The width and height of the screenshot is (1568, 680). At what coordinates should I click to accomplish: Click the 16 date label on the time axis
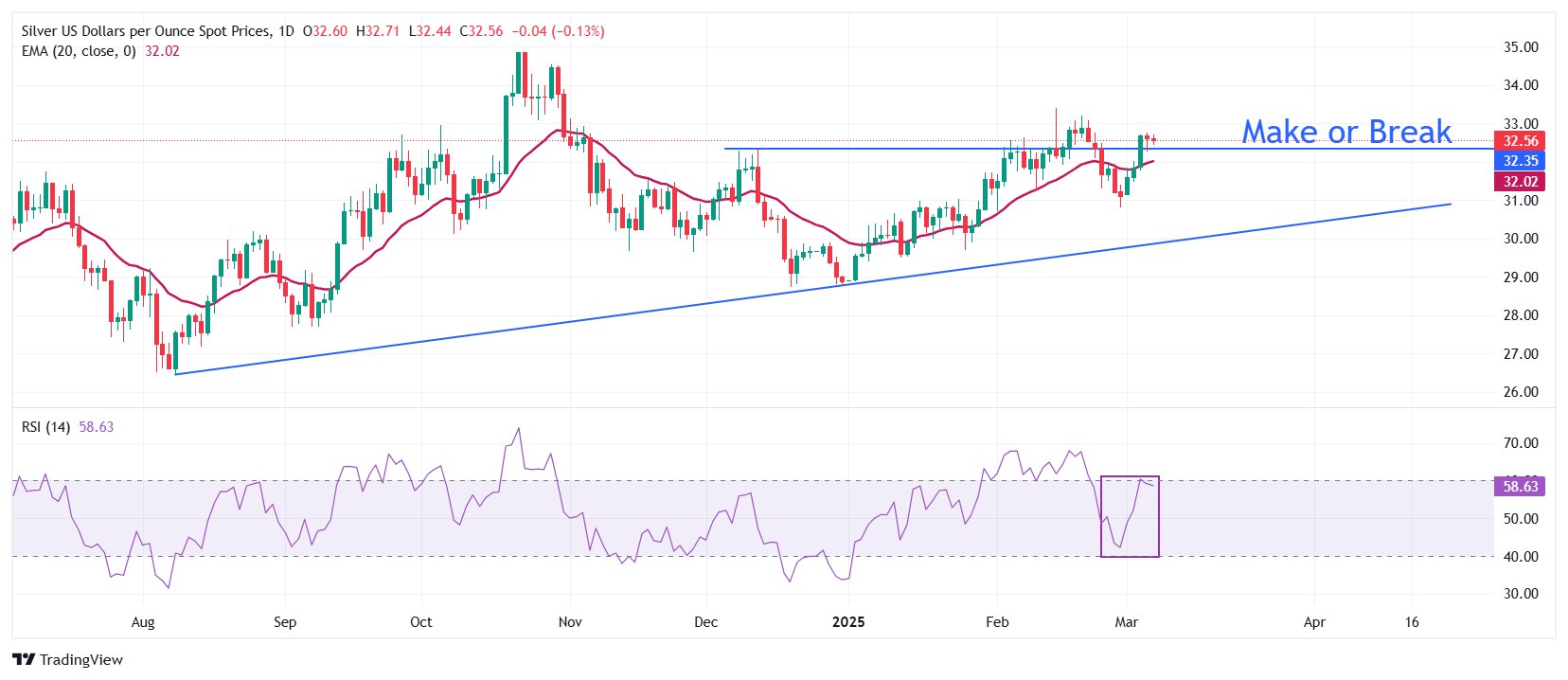pyautogui.click(x=1412, y=622)
